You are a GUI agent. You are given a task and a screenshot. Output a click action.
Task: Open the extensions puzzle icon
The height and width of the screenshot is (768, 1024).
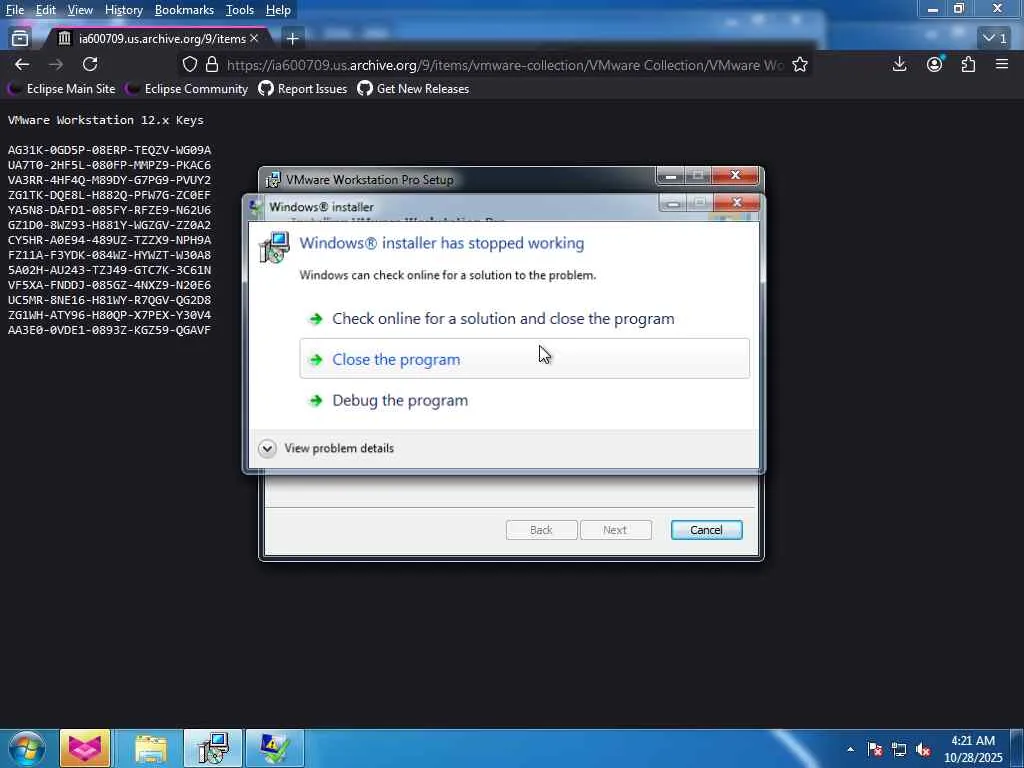click(968, 64)
